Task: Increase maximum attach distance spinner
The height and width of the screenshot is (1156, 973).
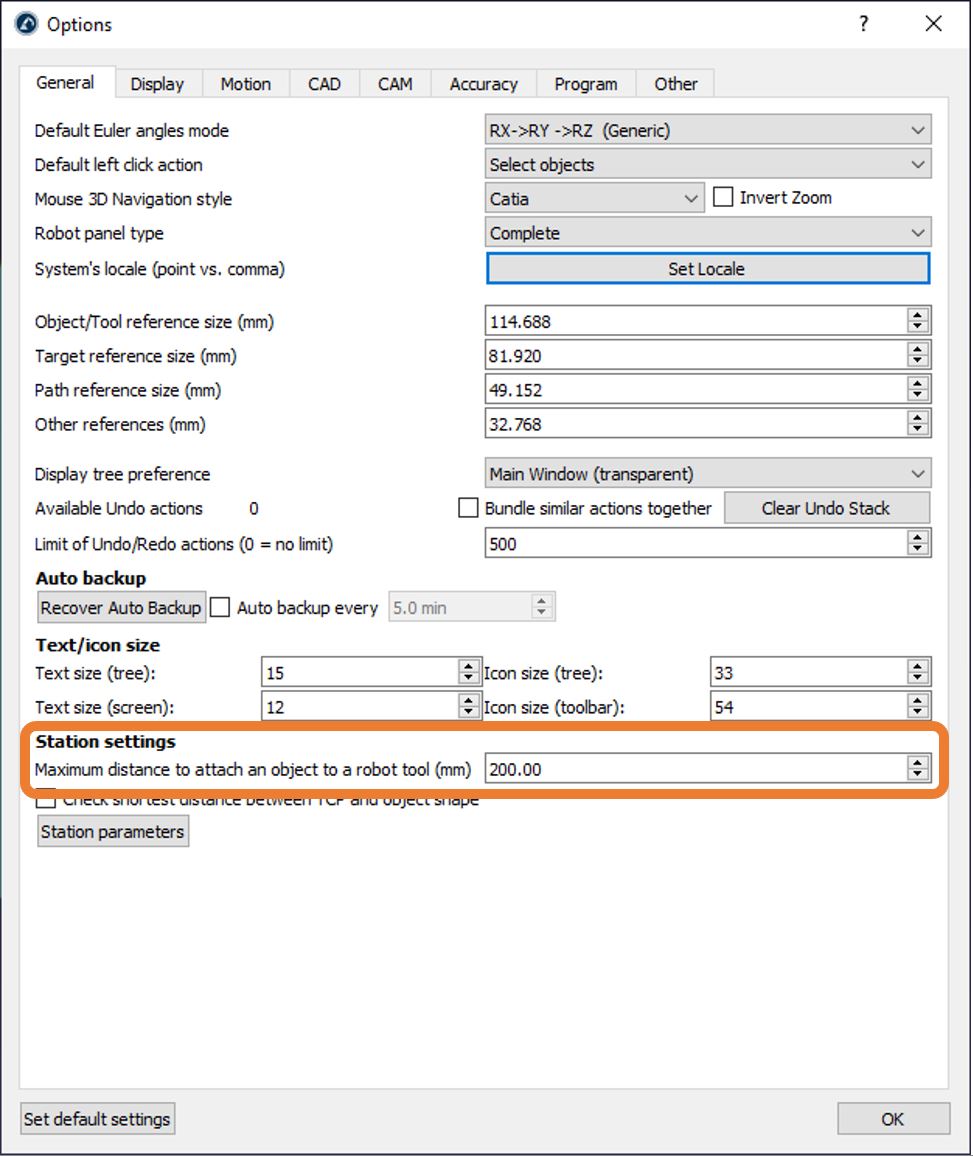Action: [917, 764]
